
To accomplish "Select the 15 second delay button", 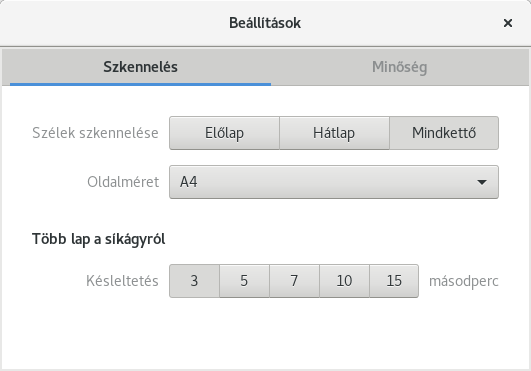I will point(394,281).
